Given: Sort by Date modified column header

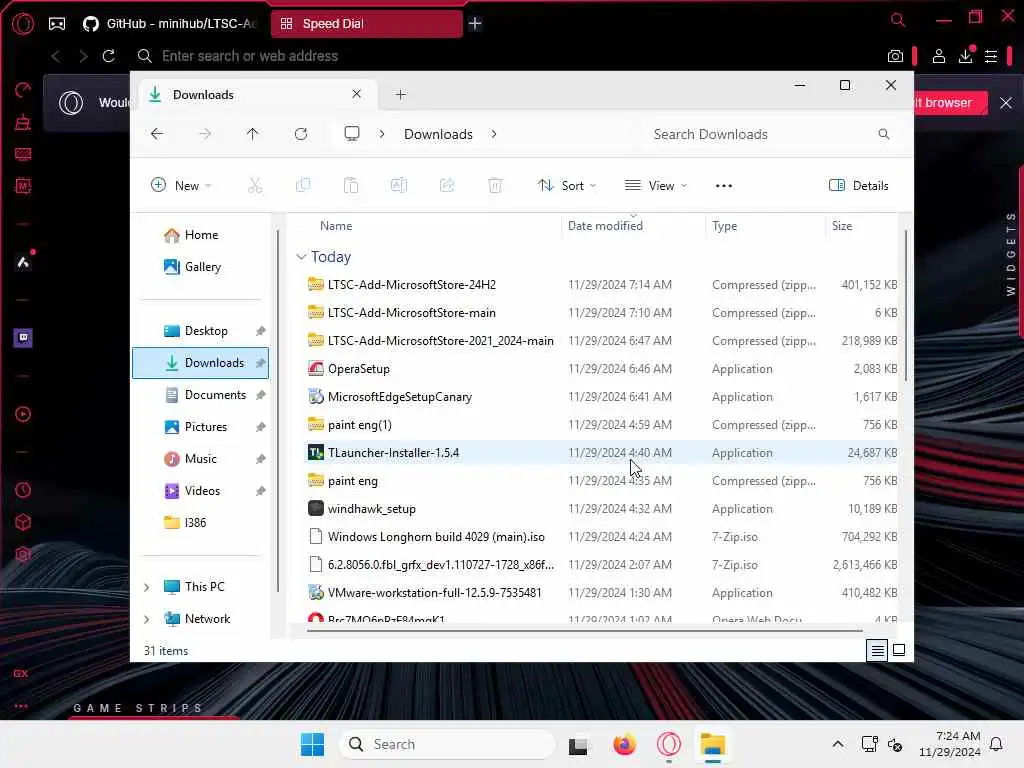Looking at the screenshot, I should tap(605, 226).
